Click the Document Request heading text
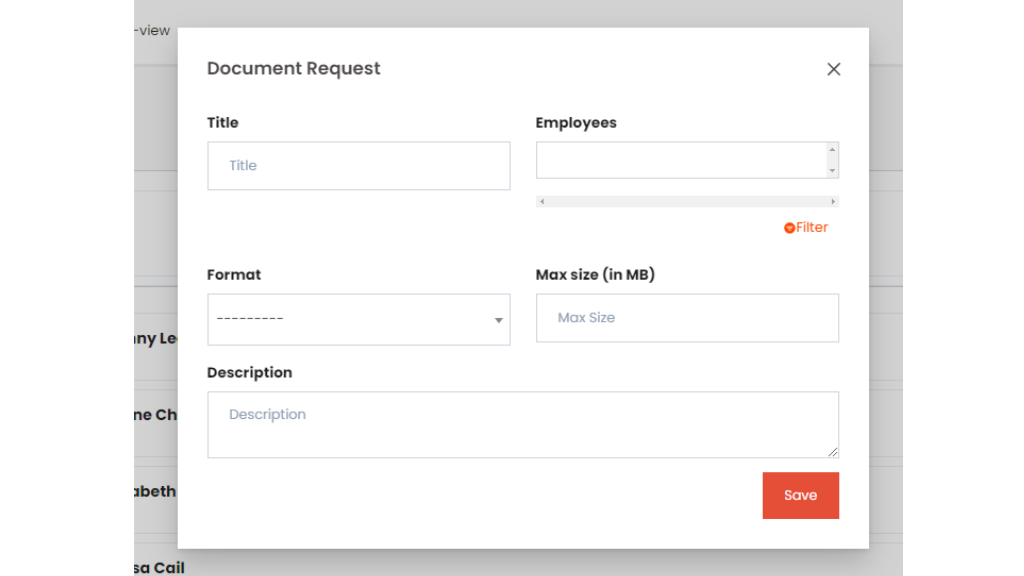The height and width of the screenshot is (576, 1024). click(293, 69)
